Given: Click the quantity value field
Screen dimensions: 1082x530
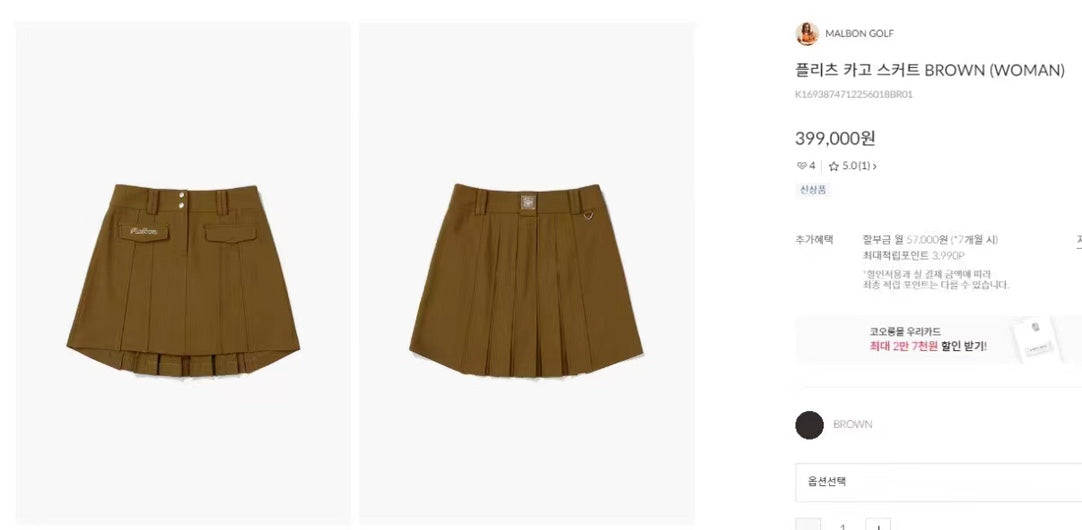Looking at the screenshot, I should point(843,525).
